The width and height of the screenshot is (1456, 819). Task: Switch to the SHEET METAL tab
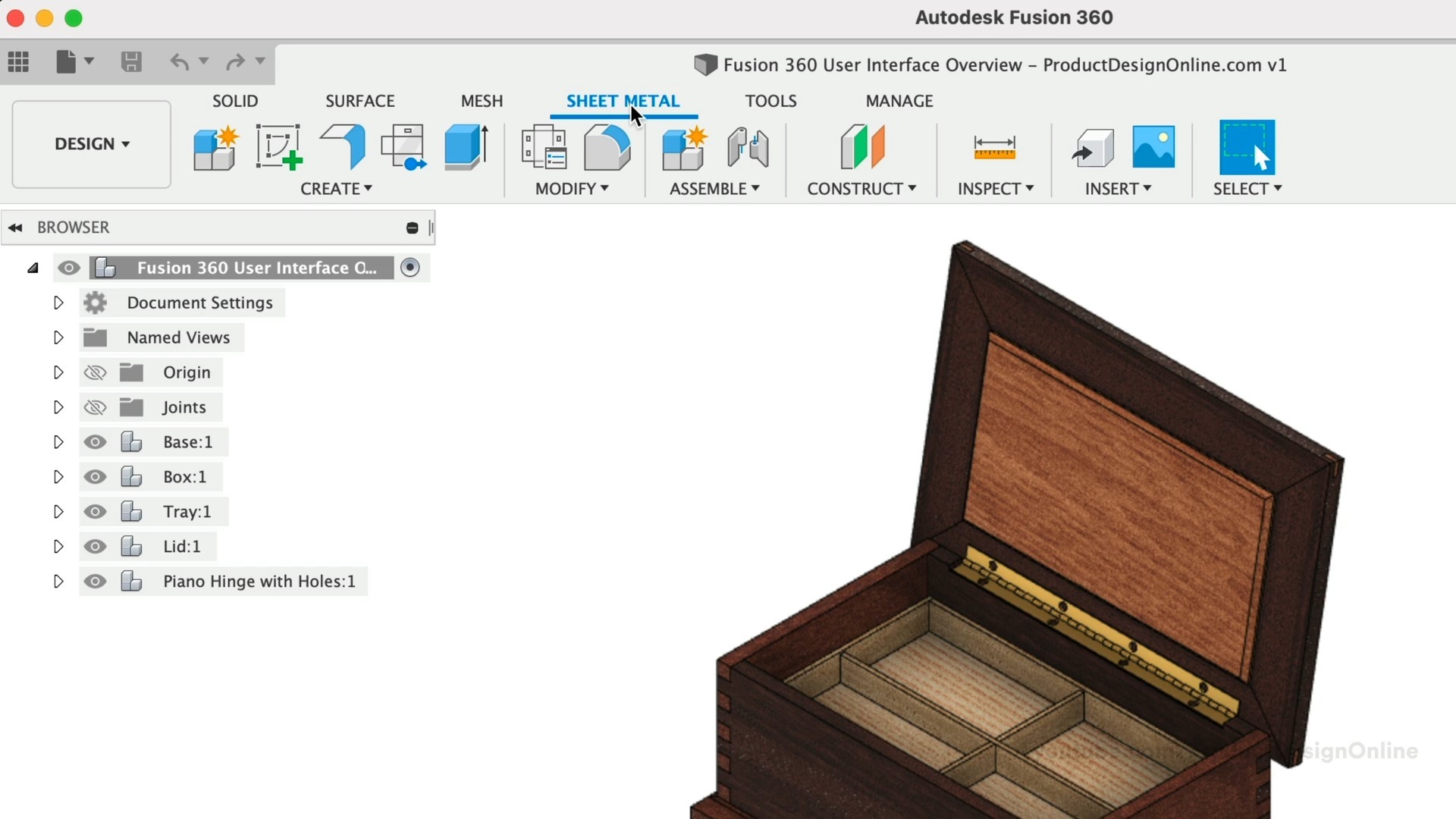pos(623,101)
